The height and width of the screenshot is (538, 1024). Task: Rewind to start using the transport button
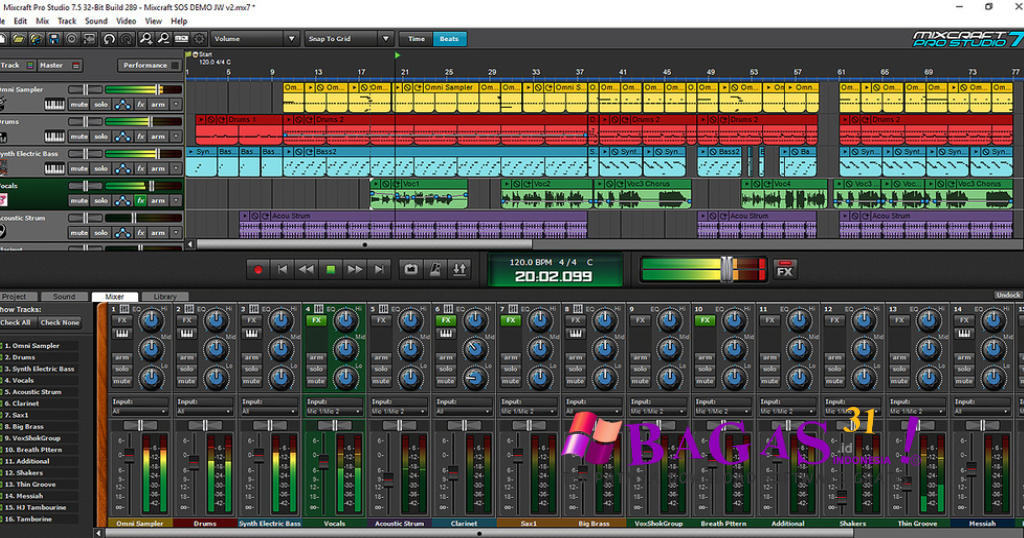282,269
